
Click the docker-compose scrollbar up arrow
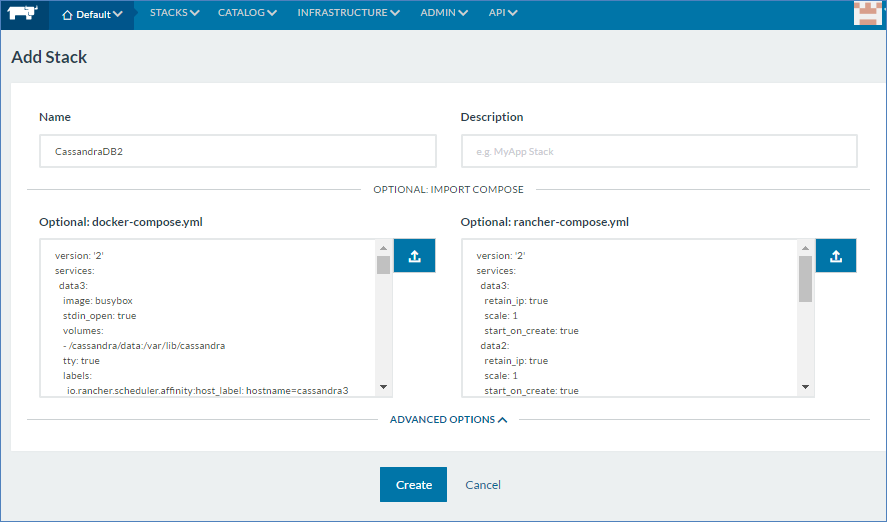point(383,248)
